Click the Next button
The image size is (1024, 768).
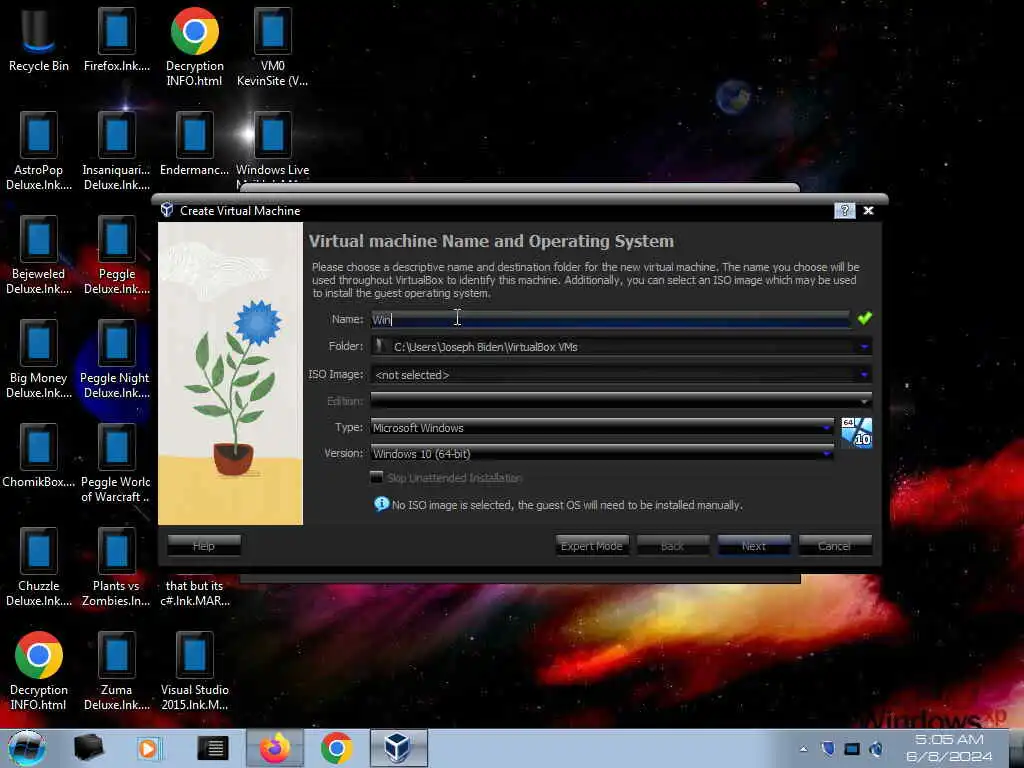(x=754, y=546)
